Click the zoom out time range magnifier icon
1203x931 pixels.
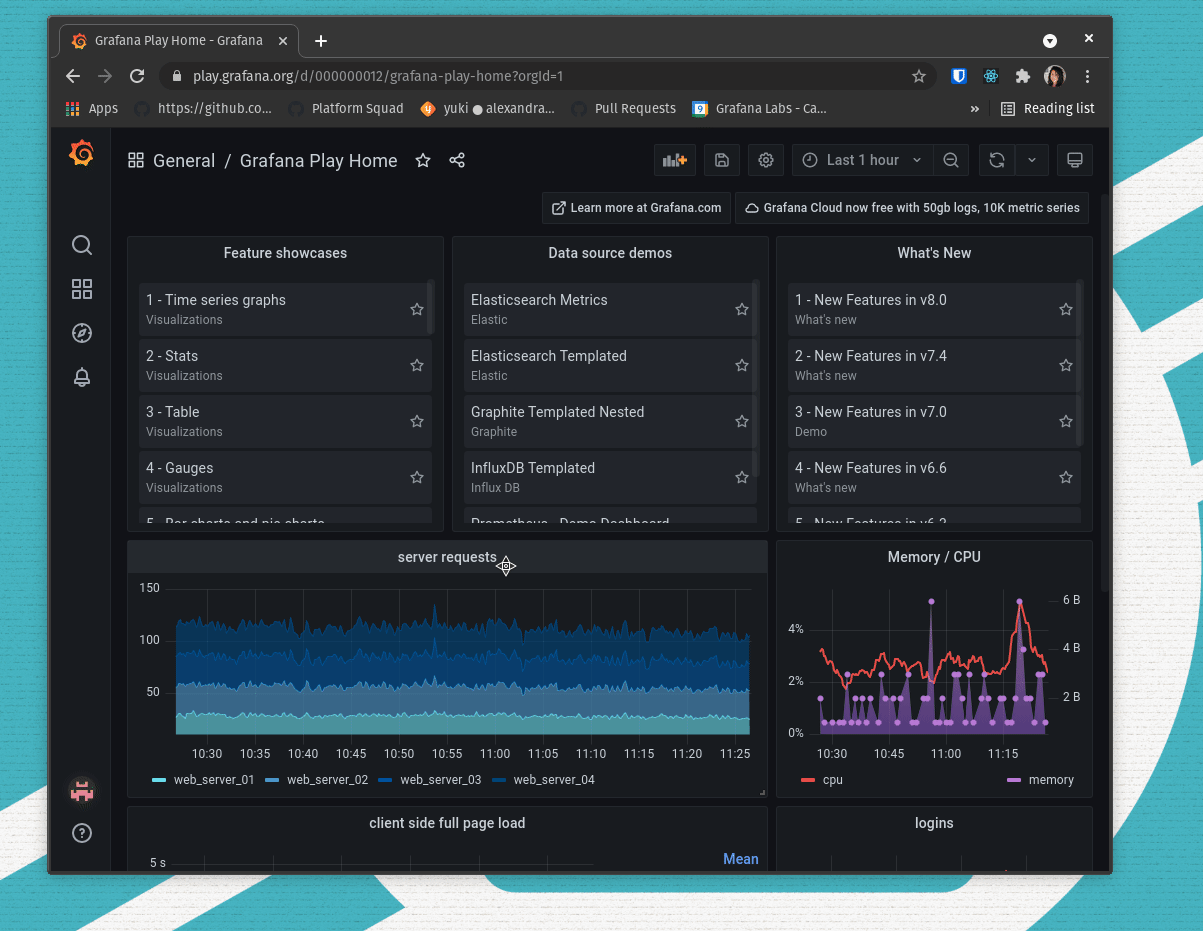[950, 160]
